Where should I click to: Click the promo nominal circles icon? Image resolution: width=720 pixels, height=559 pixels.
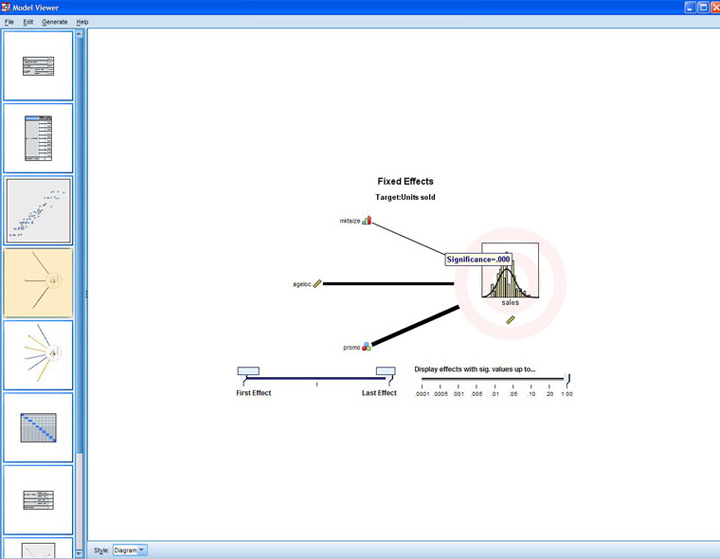[367, 347]
